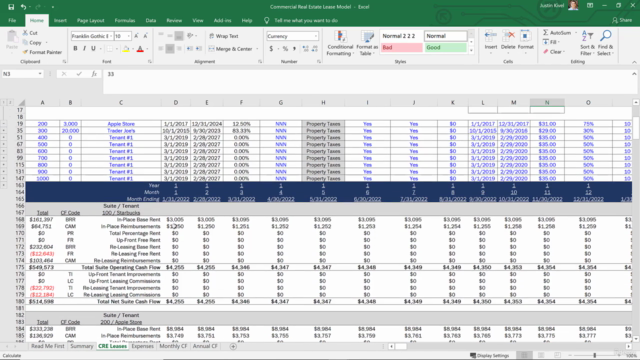The height and width of the screenshot is (360, 640).
Task: Open the font size dropdown
Action: (x=129, y=36)
